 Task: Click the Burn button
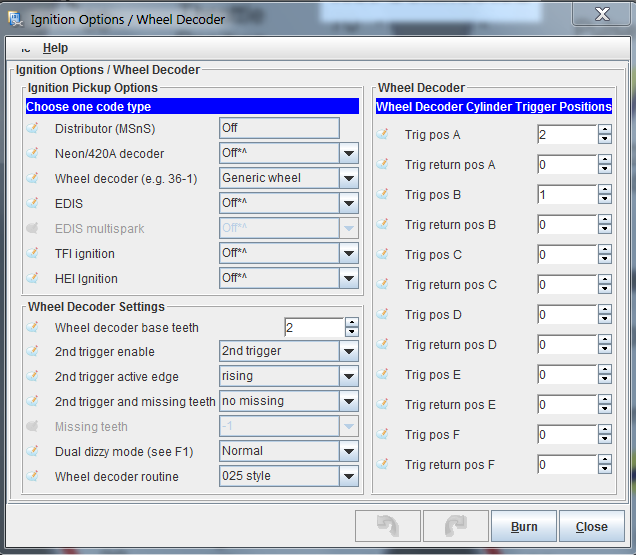tap(524, 527)
